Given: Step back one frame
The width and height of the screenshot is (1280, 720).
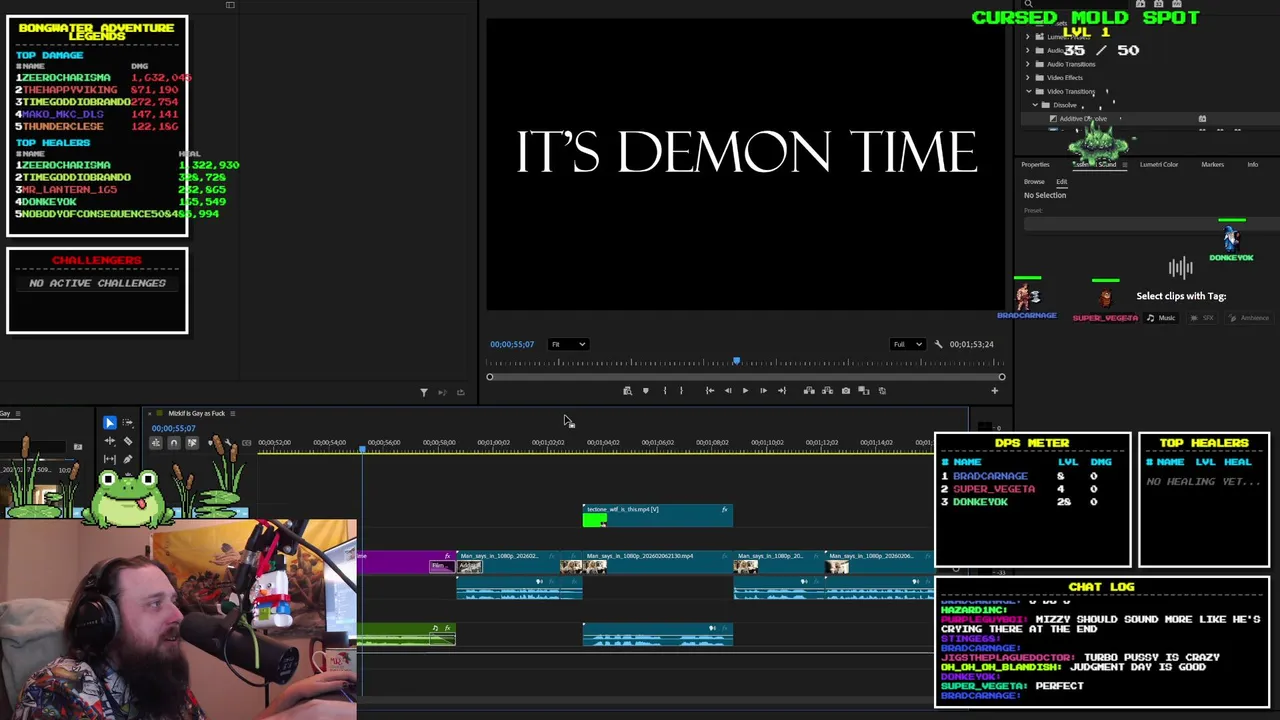Looking at the screenshot, I should click(727, 391).
